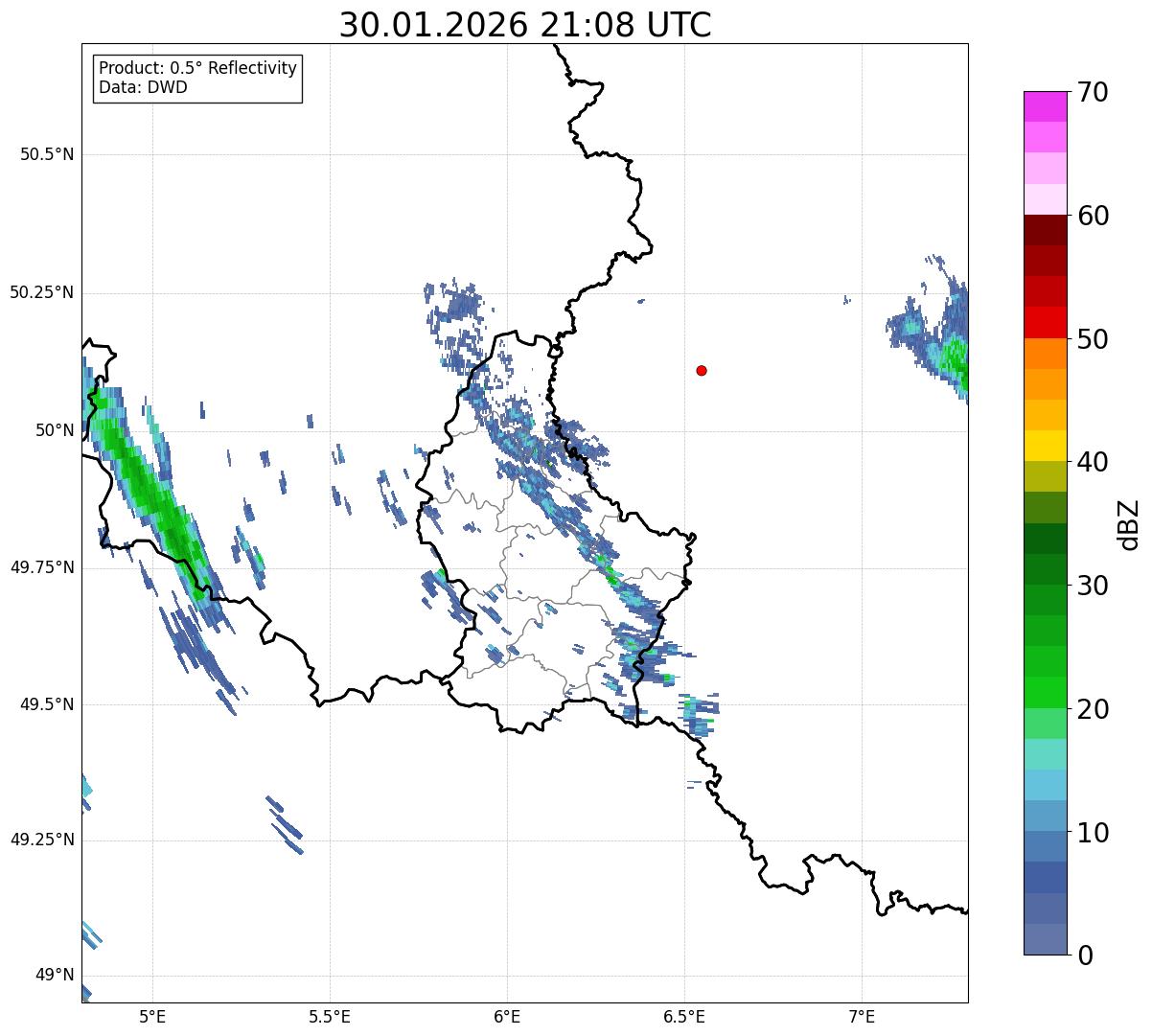
Task: Click the latitude label 49°N
Action: coord(55,976)
